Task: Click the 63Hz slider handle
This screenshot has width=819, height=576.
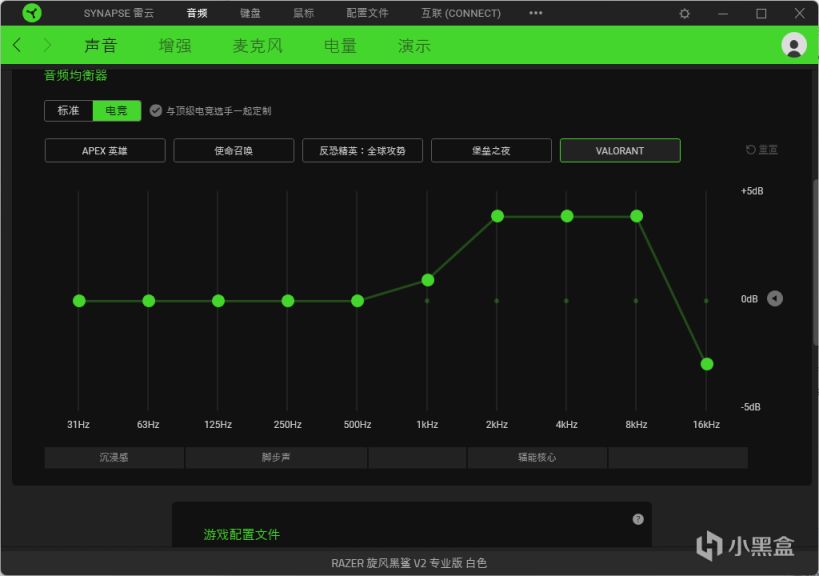Action: point(148,301)
